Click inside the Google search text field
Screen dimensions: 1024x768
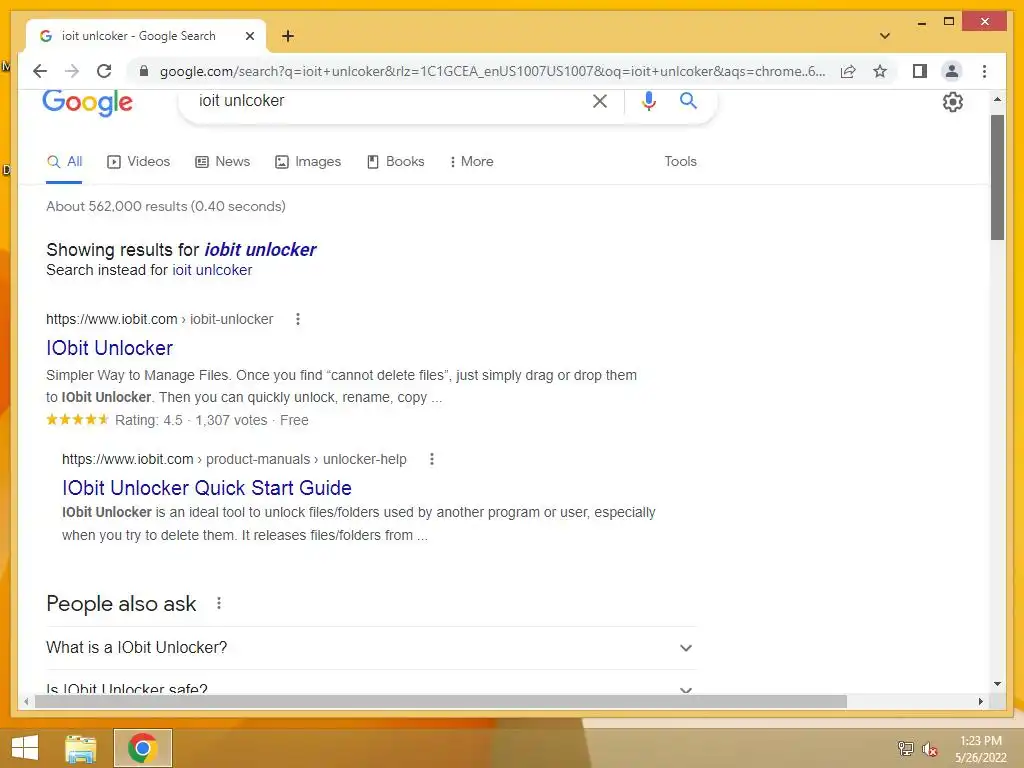[x=392, y=101]
